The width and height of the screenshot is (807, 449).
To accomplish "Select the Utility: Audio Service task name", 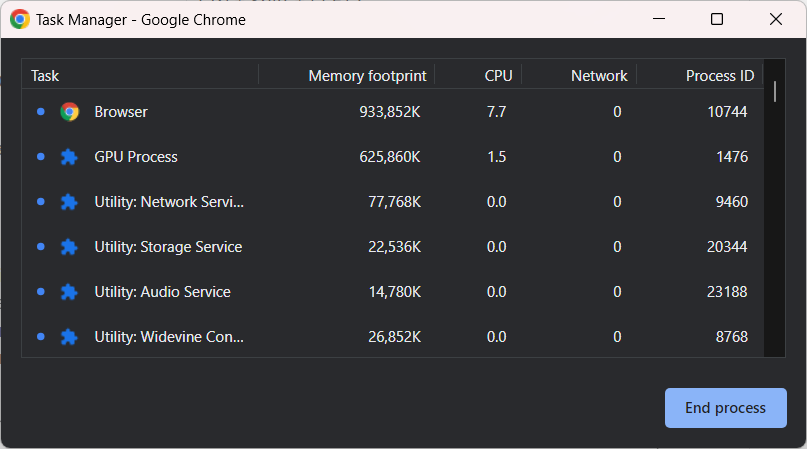I will 162,292.
